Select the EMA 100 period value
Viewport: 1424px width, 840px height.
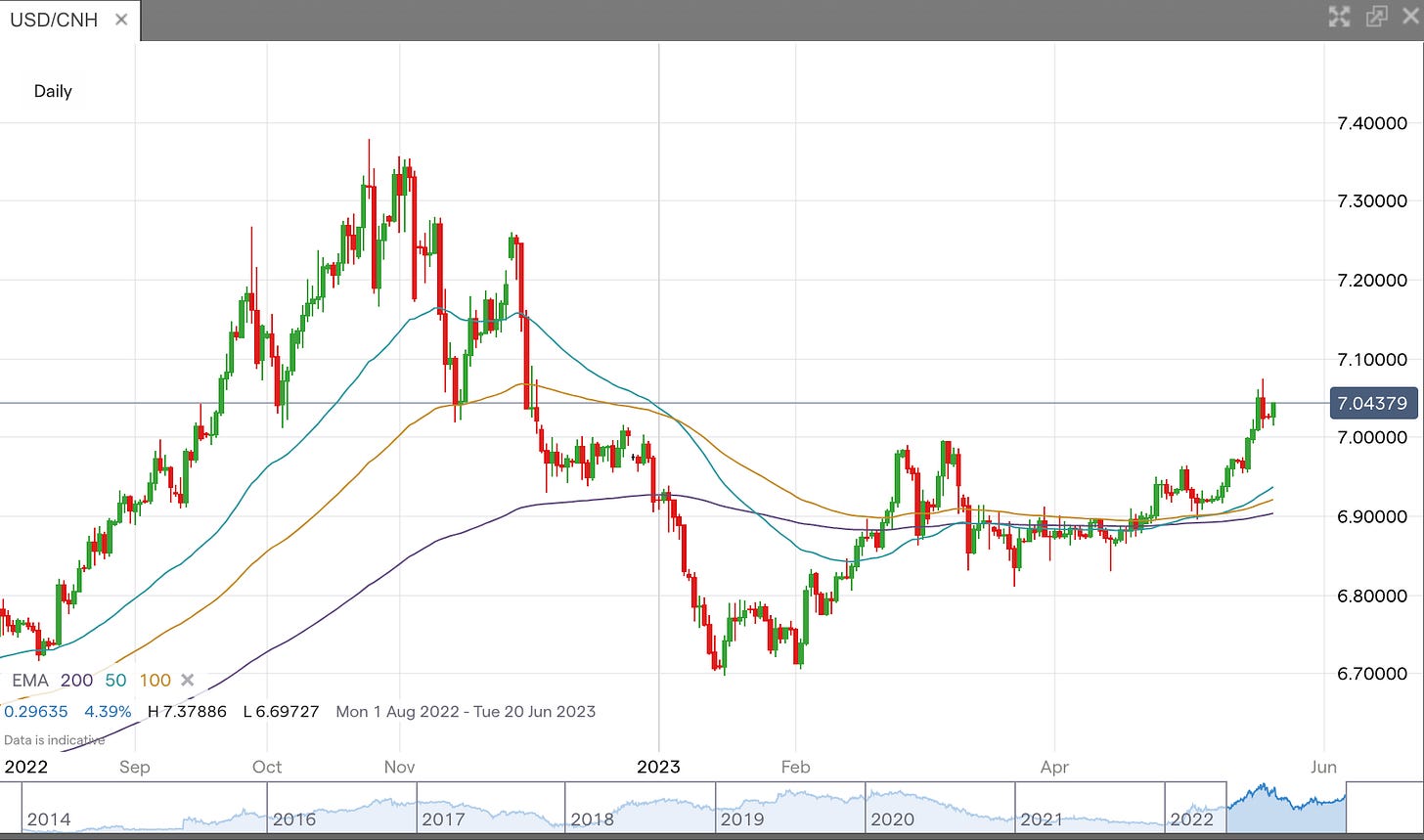click(156, 681)
